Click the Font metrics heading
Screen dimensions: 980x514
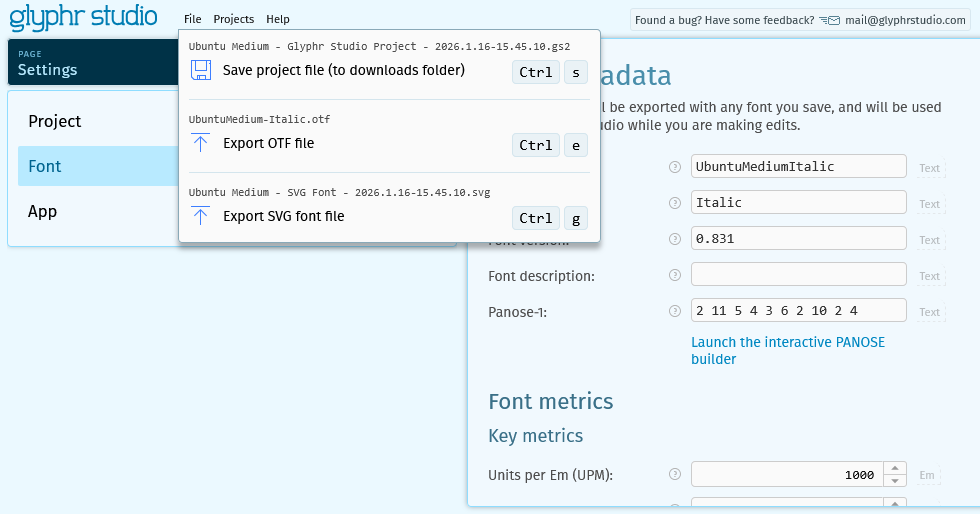pos(551,401)
